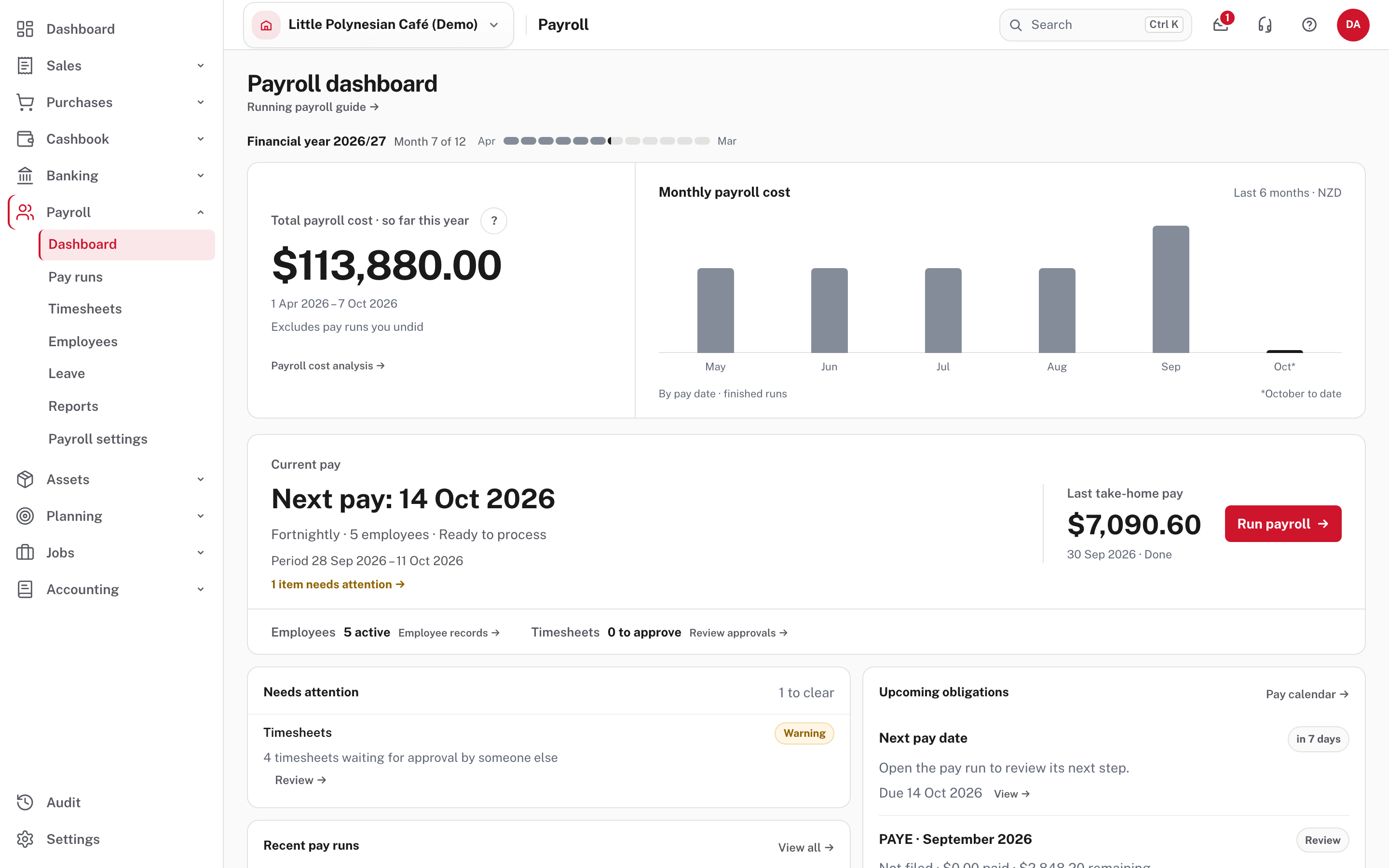Click the Cashbook wallet icon

point(25,139)
